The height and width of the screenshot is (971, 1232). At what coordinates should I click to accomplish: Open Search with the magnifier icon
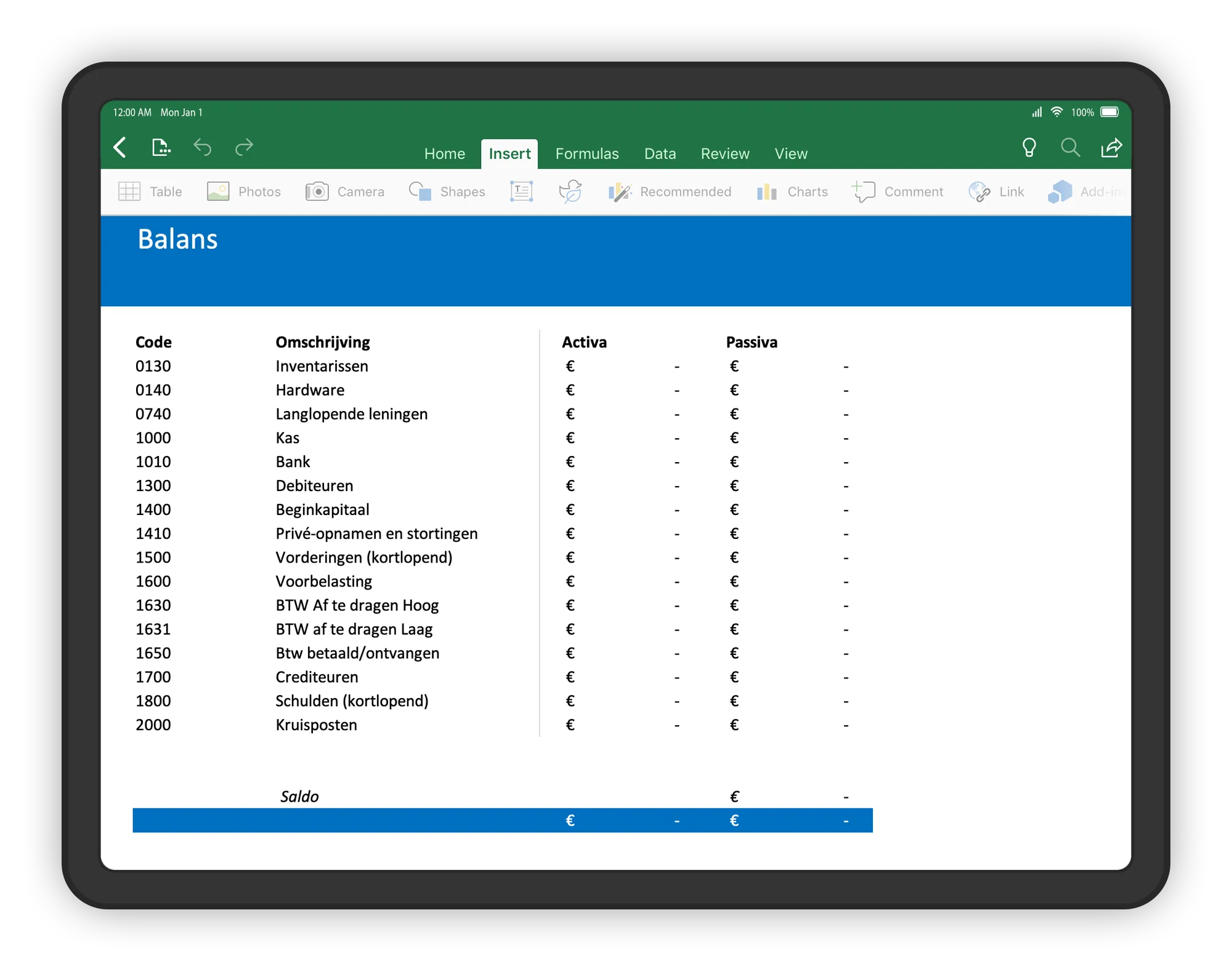tap(1070, 148)
